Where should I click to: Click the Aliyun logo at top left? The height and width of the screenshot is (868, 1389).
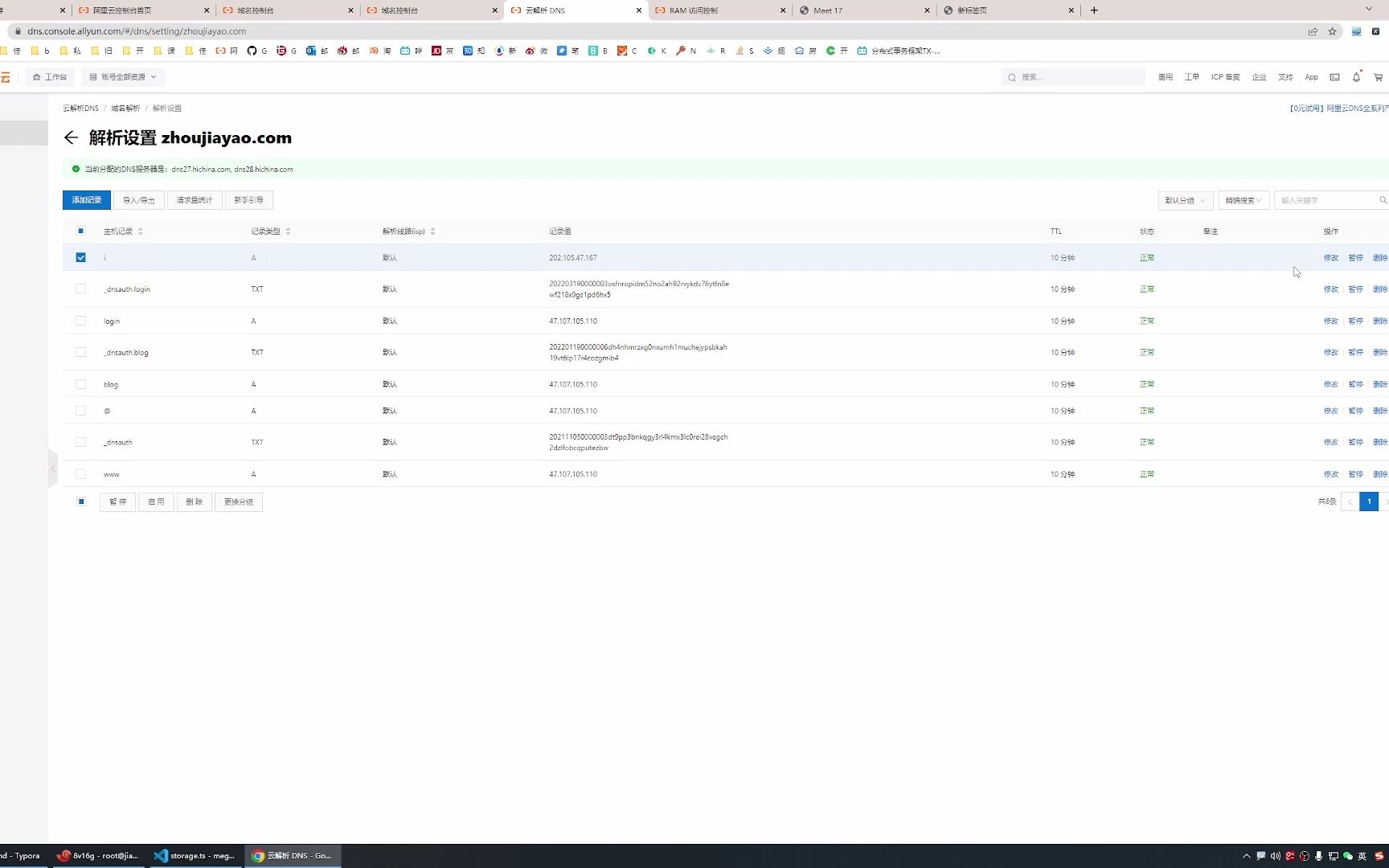click(6, 77)
